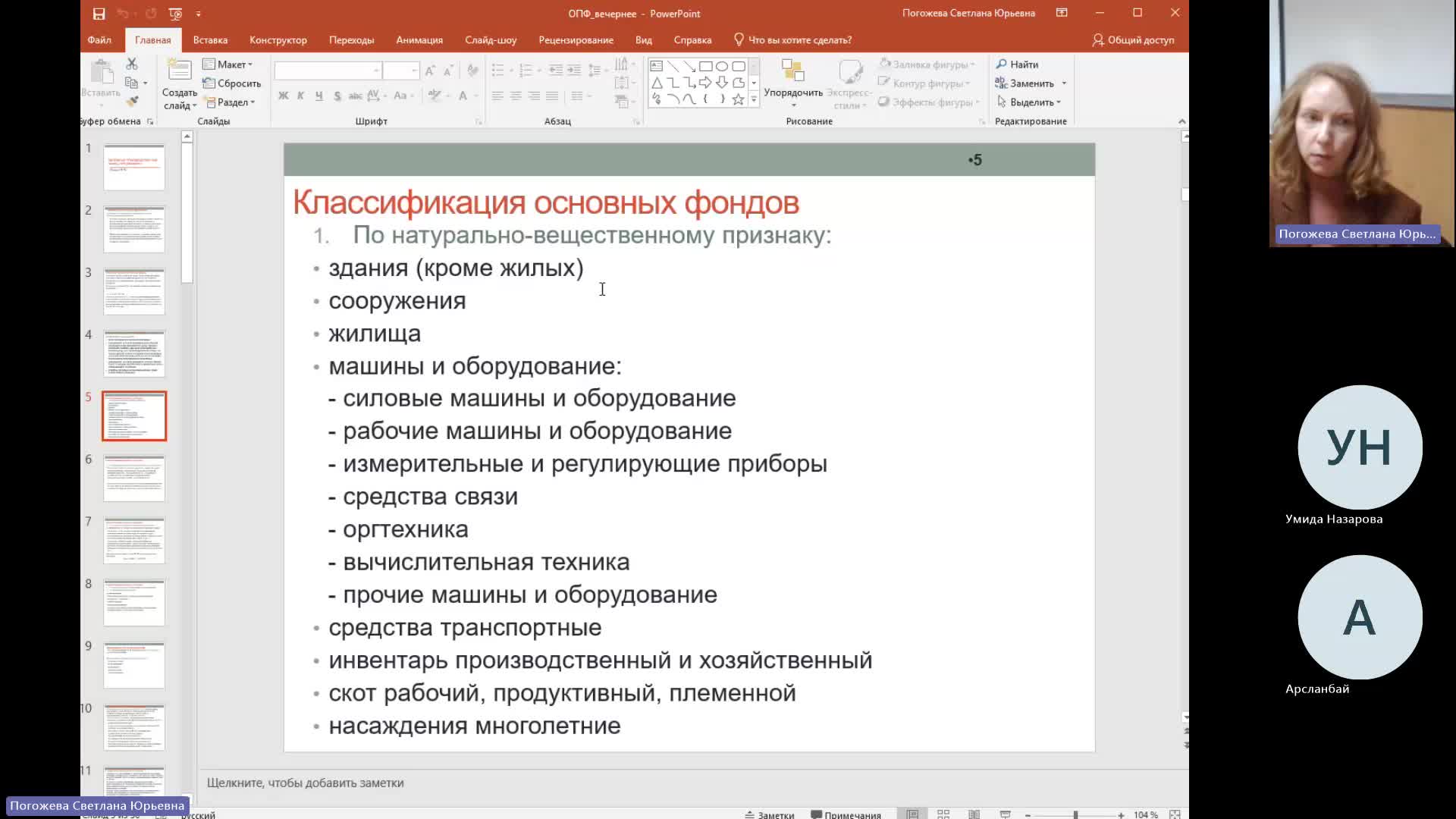
Task: Switch to slide sorter view icon
Action: pos(943,814)
